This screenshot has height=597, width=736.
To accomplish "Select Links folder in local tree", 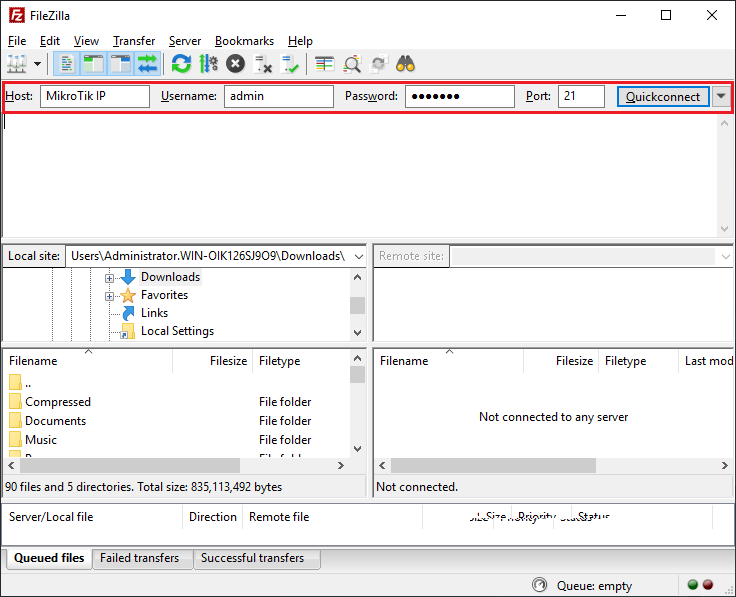I will [154, 313].
